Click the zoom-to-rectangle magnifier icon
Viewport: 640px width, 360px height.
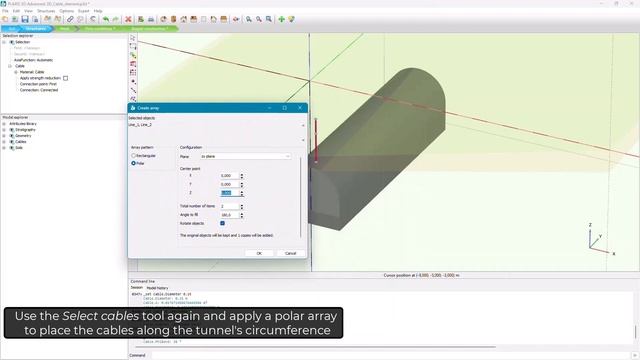coord(269,19)
